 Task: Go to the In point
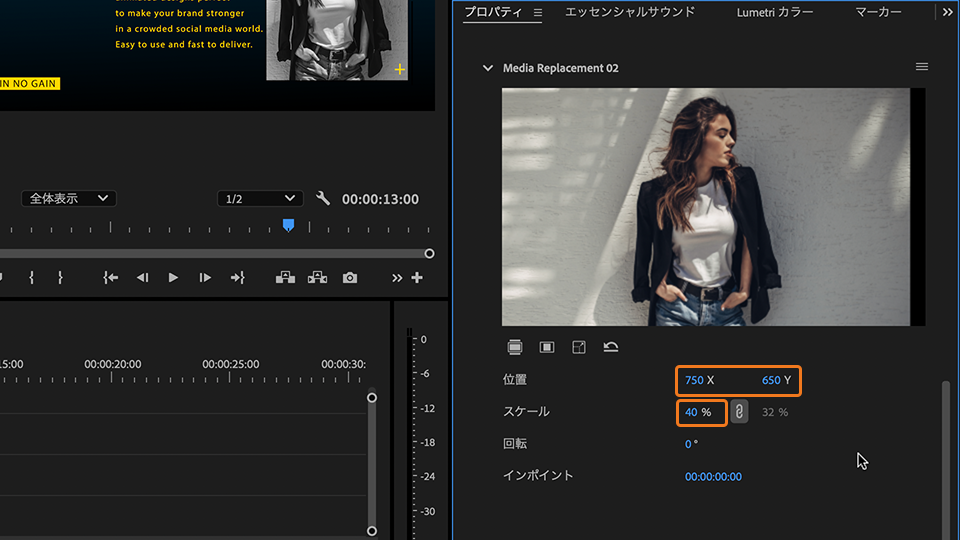tap(111, 278)
